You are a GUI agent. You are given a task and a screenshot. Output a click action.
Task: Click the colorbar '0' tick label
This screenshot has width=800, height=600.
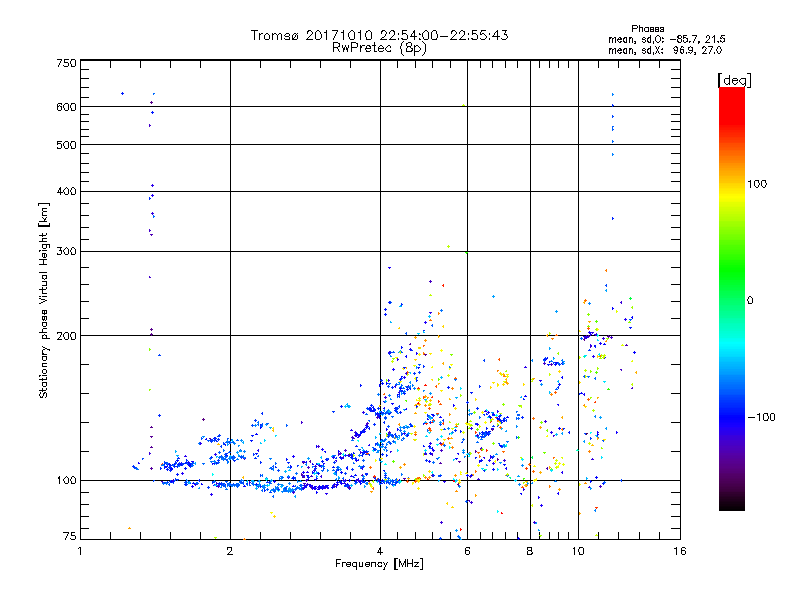(750, 300)
